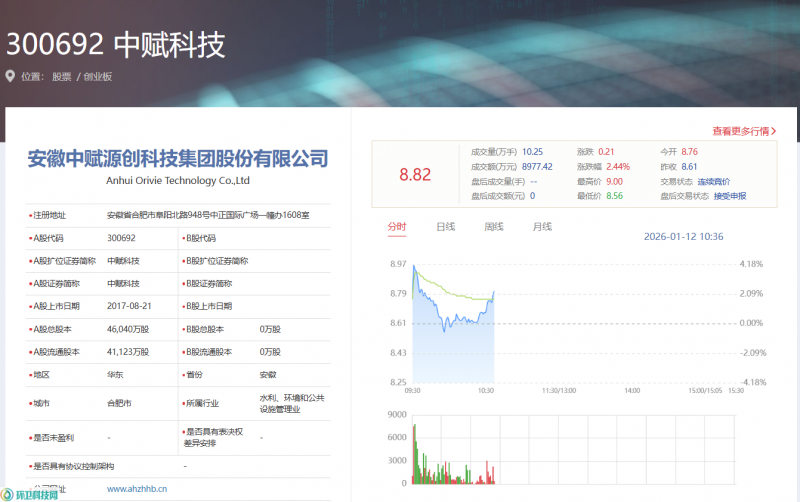This screenshot has height=502, width=800.
Task: Switch to the 日线 chart tab
Action: click(x=445, y=227)
